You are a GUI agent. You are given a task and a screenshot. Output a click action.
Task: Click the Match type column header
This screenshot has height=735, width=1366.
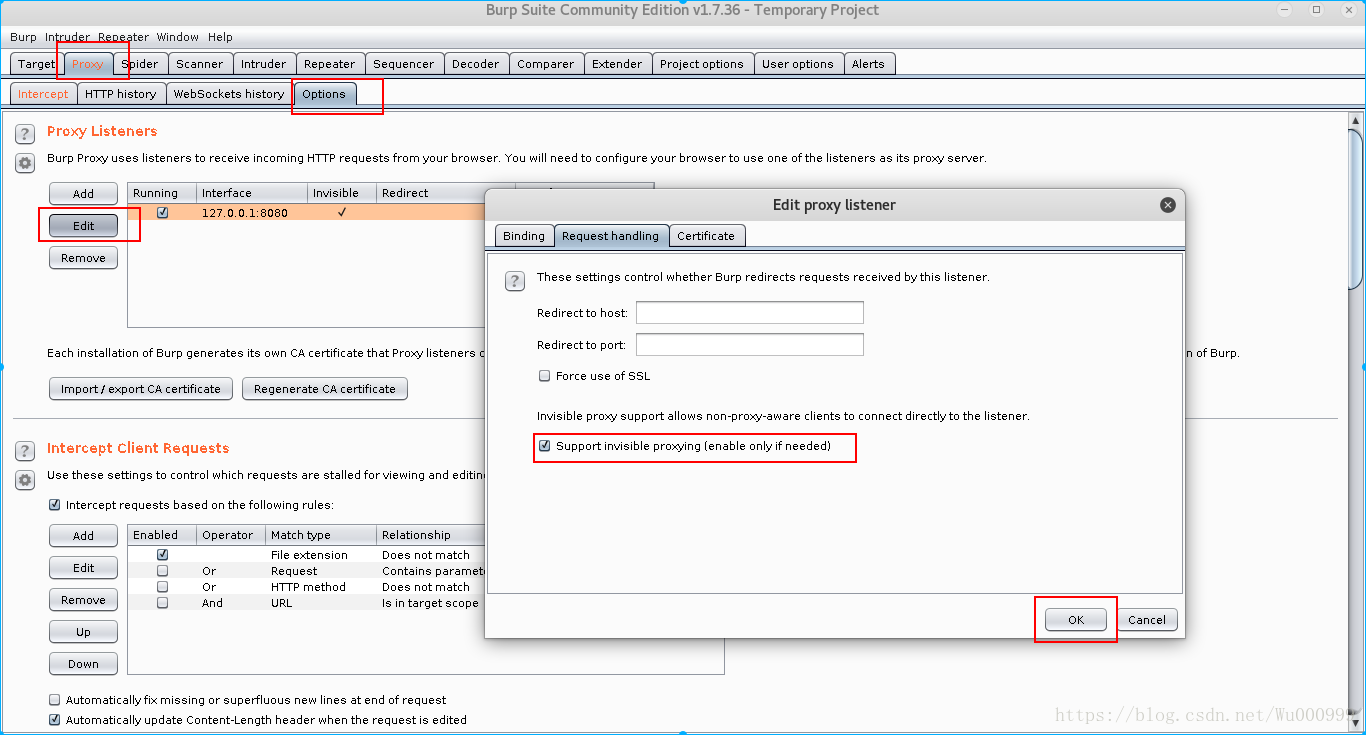tap(321, 535)
